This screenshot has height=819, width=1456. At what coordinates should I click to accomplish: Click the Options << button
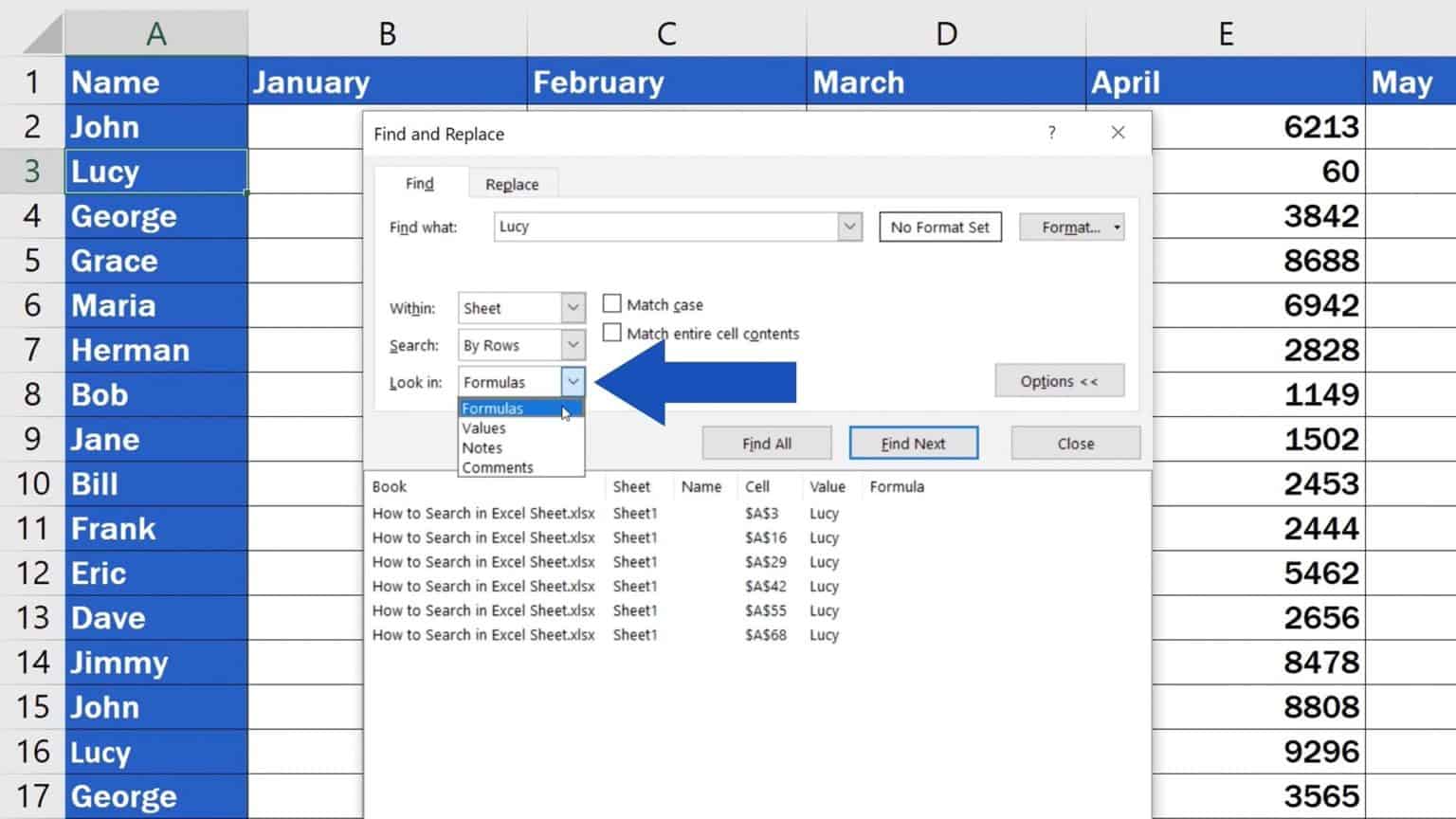(1059, 380)
